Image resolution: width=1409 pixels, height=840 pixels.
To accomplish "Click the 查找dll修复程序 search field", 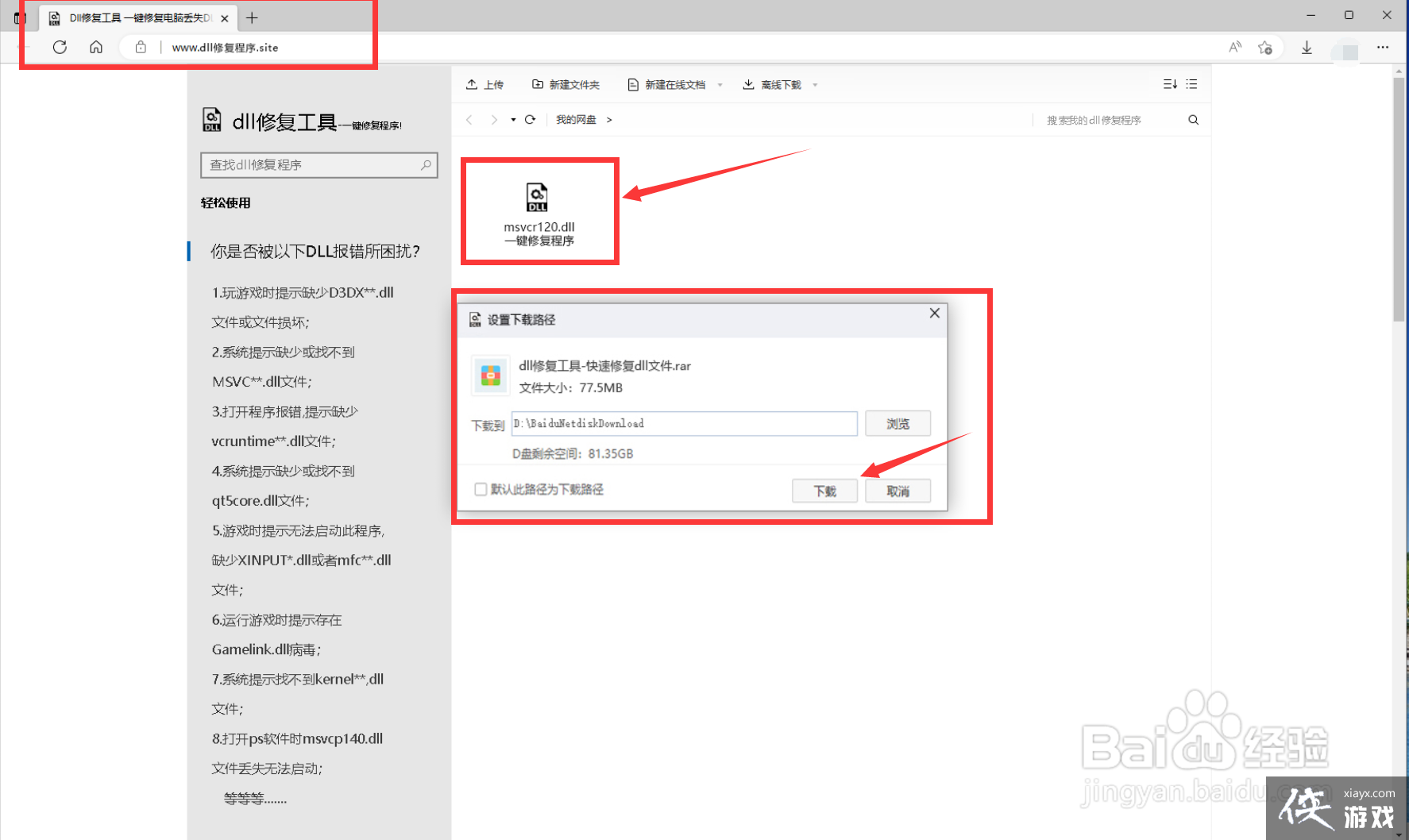I will point(311,165).
